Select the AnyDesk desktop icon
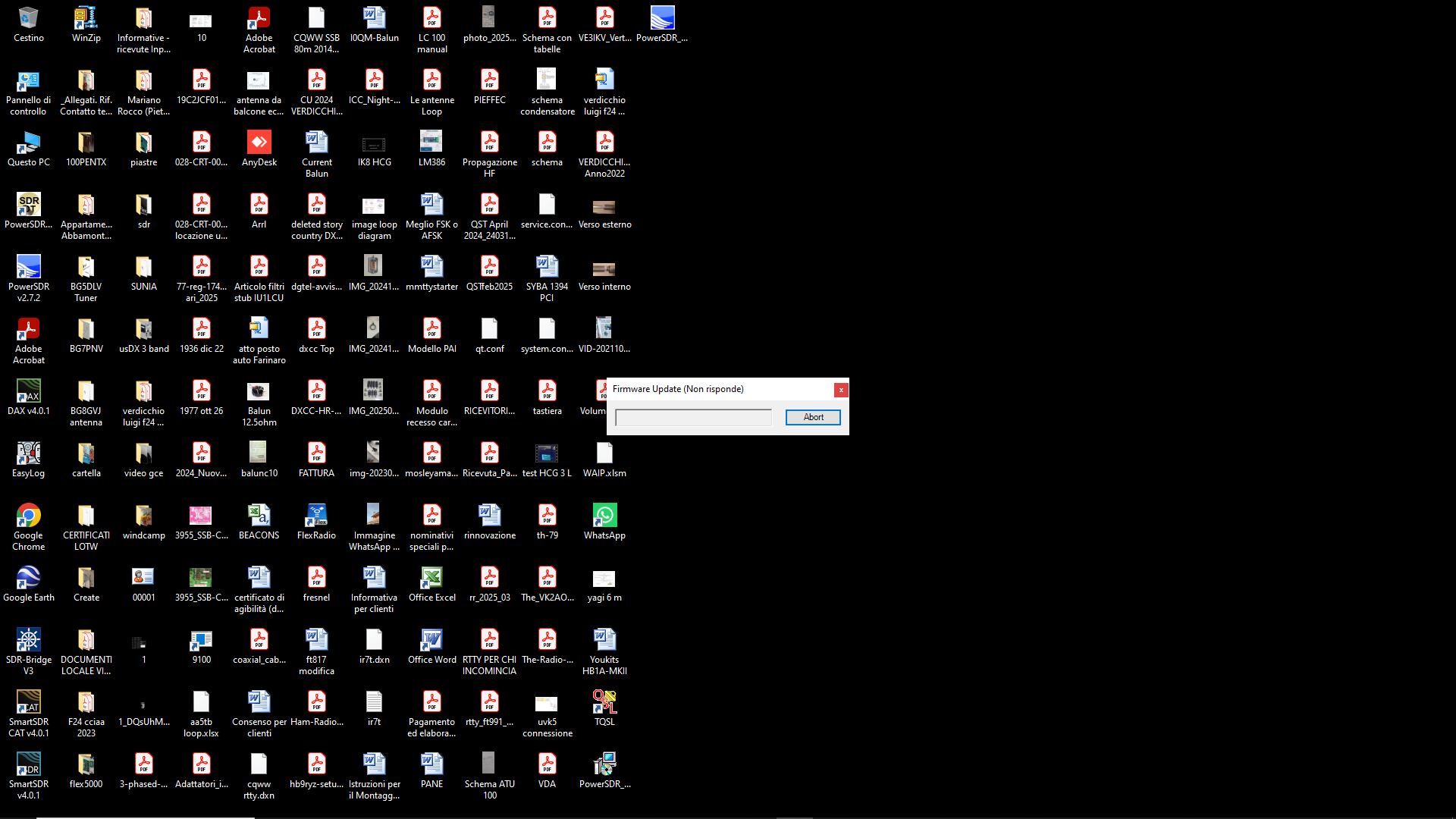The width and height of the screenshot is (1456, 819). pos(259,149)
